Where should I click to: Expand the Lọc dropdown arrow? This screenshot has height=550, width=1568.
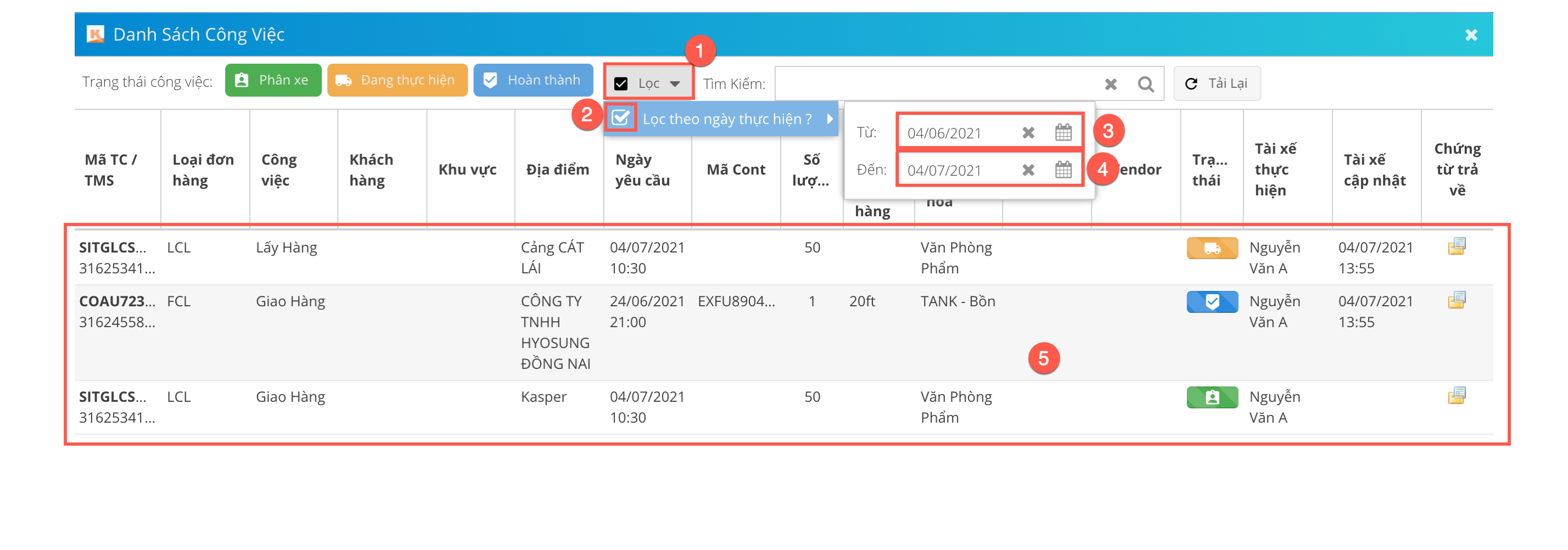point(674,83)
